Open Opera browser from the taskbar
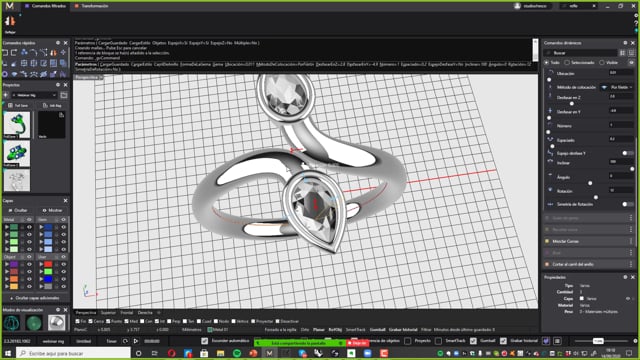 [171, 353]
